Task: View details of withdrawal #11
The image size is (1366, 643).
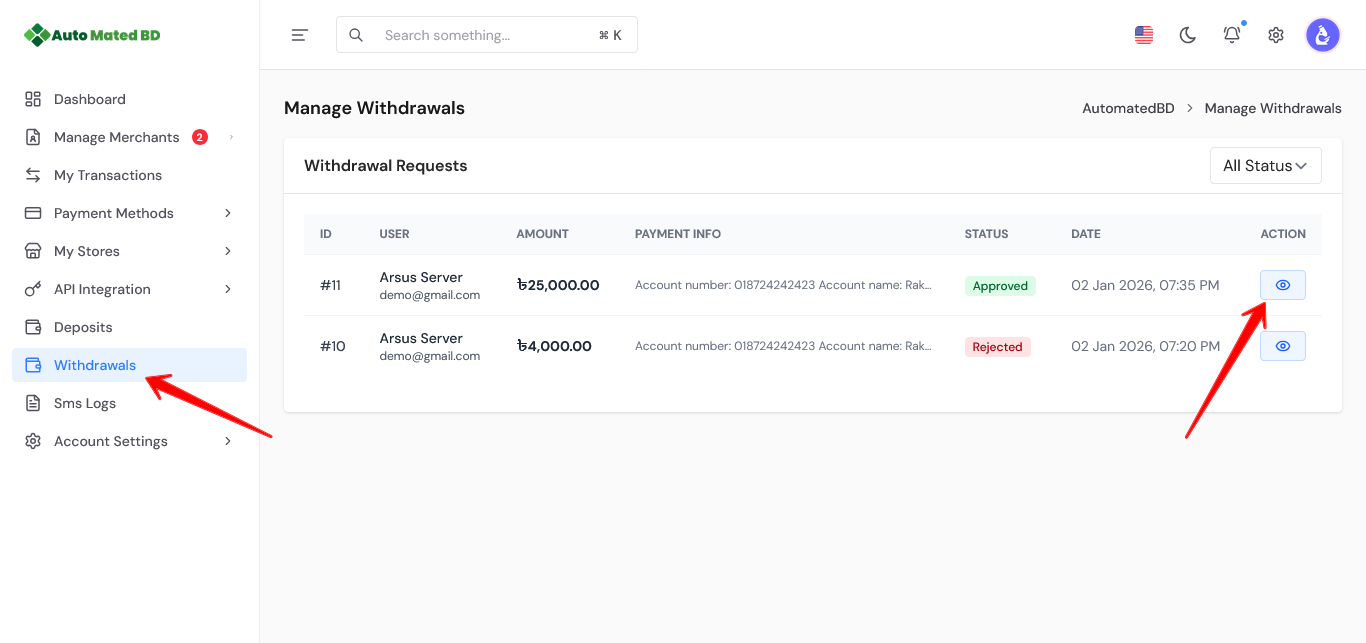Action: (x=1282, y=285)
